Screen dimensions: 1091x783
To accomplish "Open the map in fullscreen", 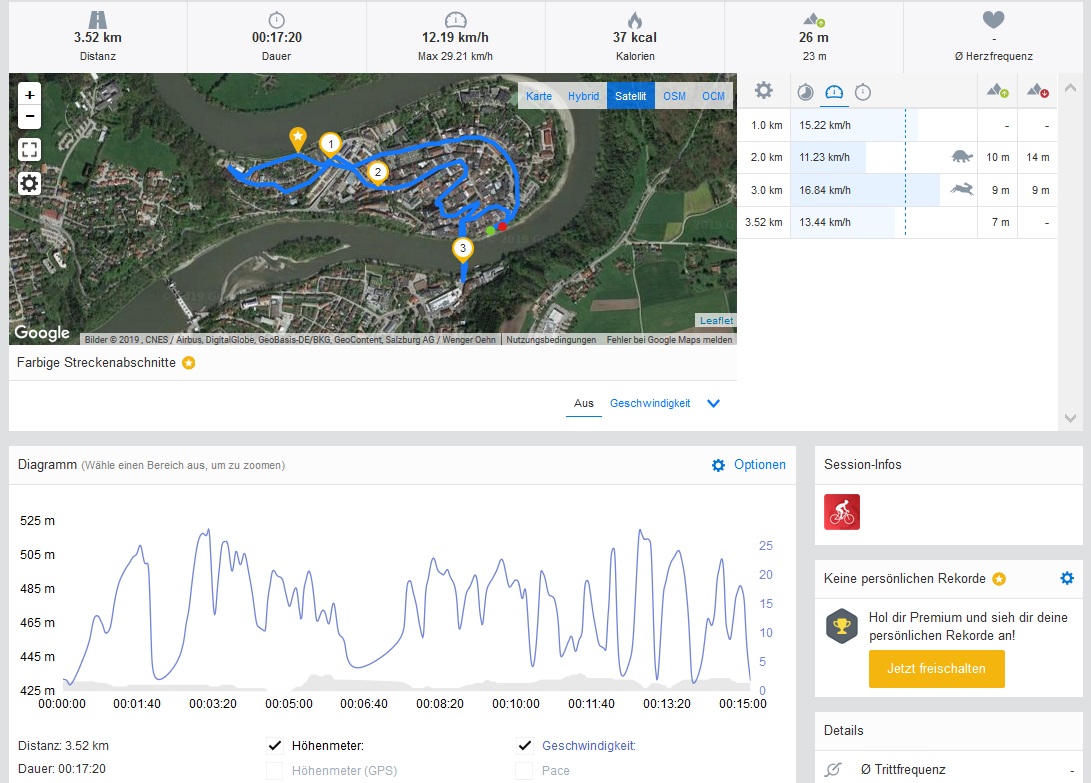I will point(29,149).
